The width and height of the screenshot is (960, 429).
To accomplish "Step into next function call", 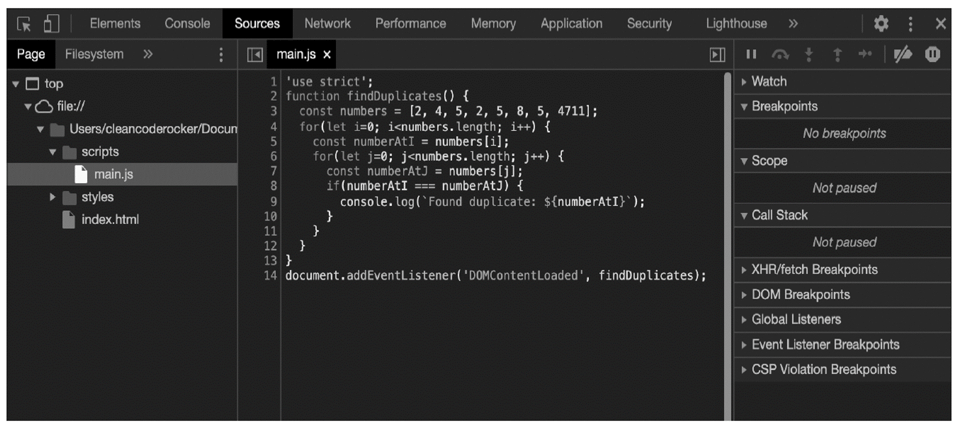I will coord(809,54).
